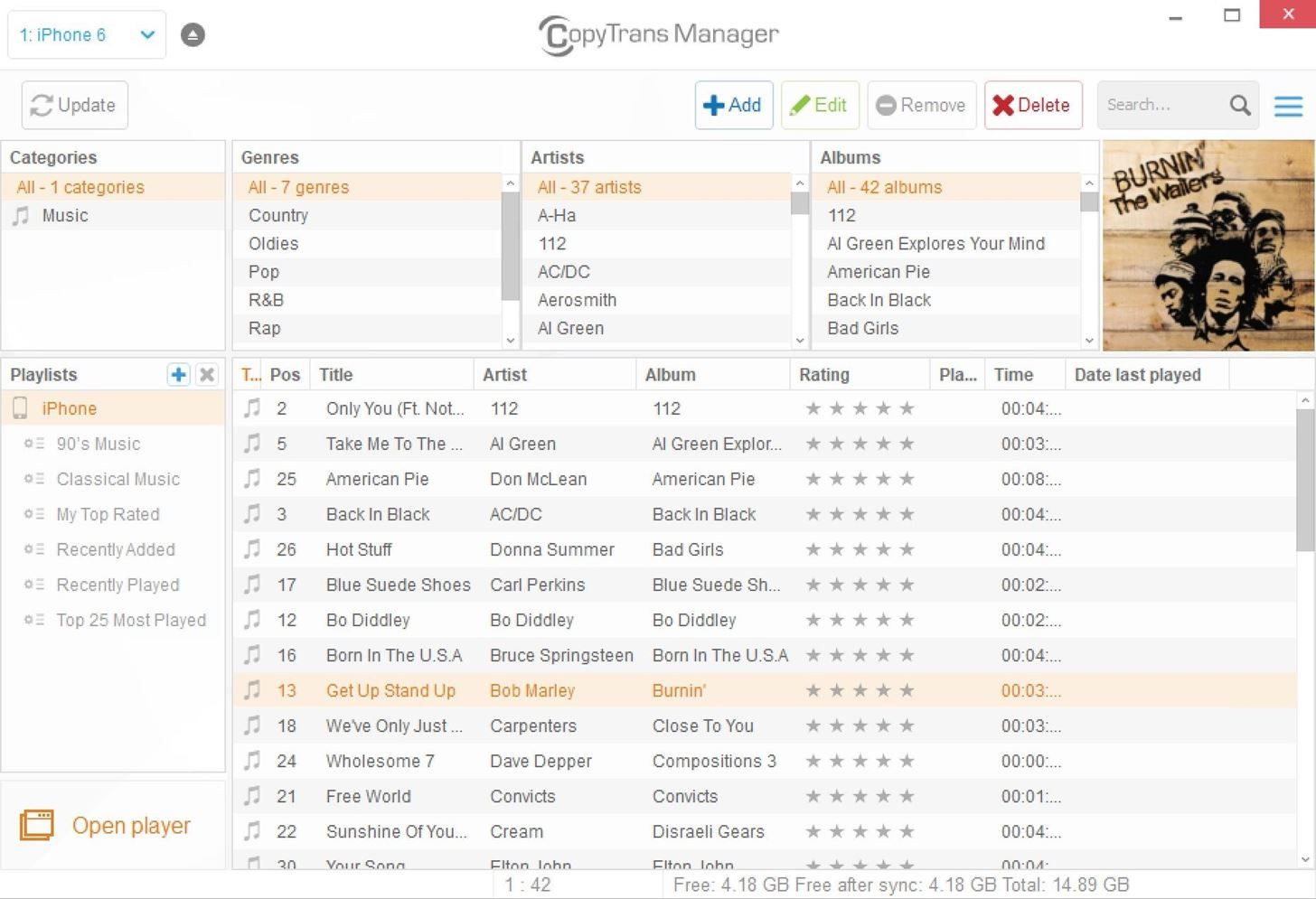Click into the Search input field
Screen dimensions: 1316x899
point(1161,106)
